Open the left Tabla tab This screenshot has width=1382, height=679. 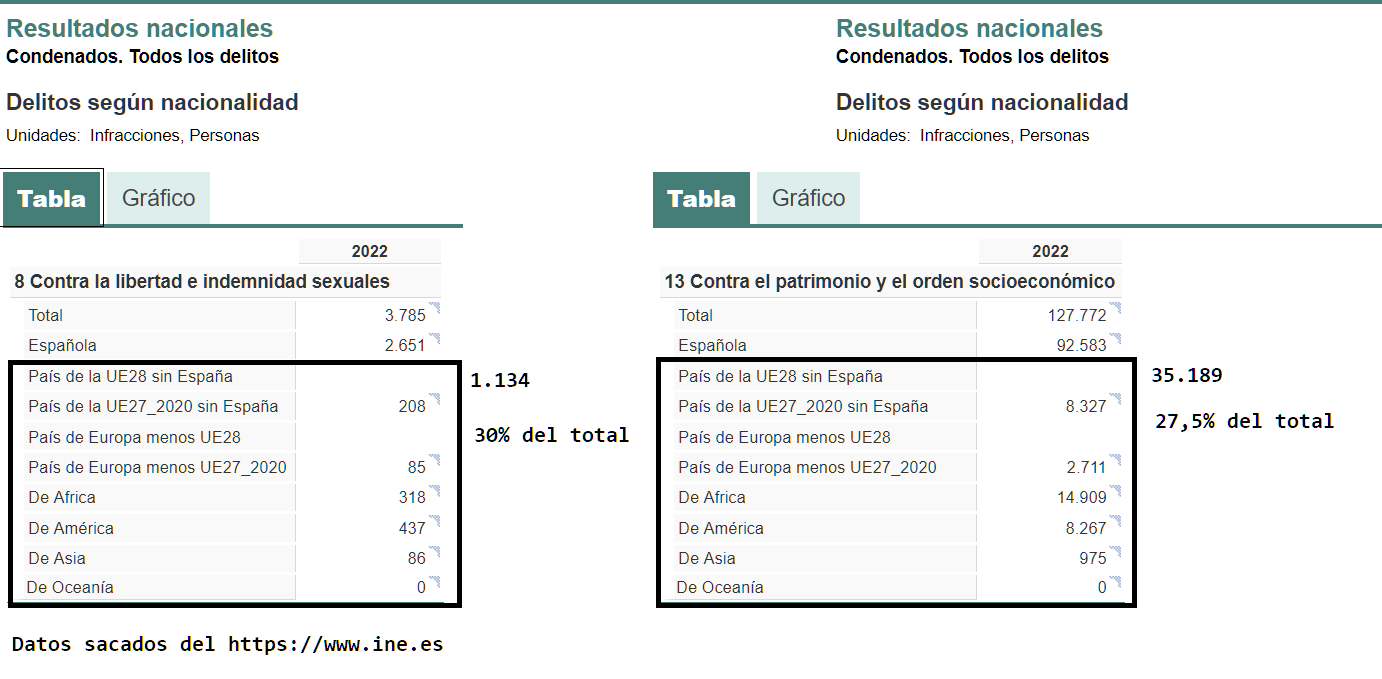tap(52, 198)
